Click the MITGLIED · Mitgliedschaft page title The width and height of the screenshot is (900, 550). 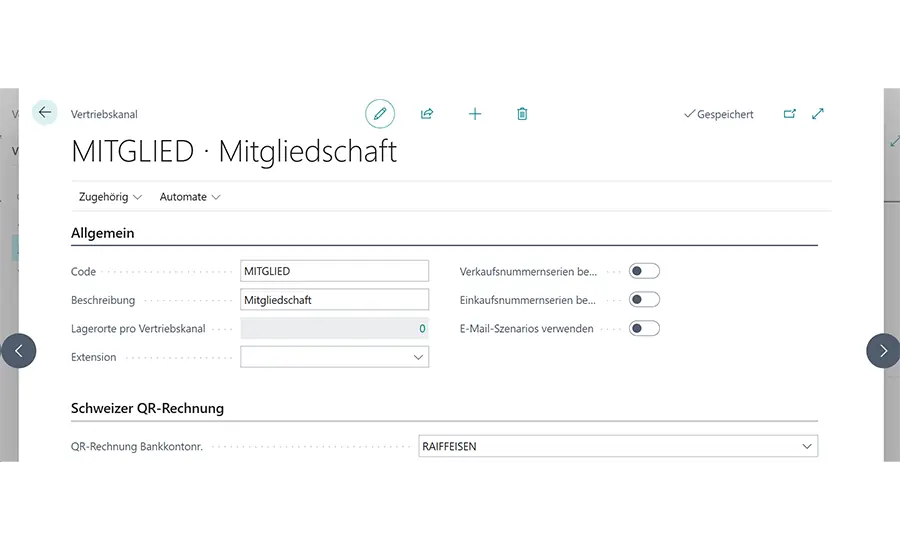234,152
